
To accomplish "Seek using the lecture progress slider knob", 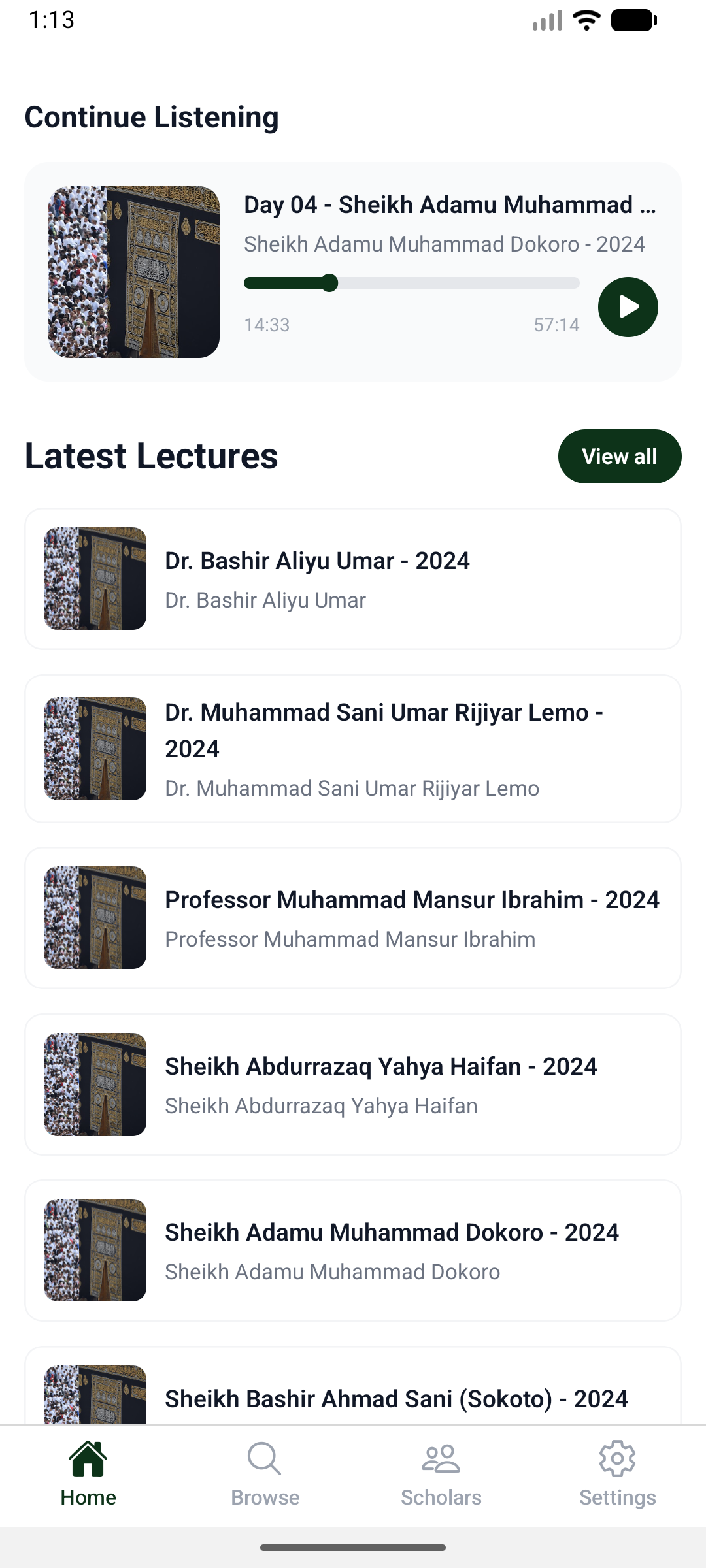I will (330, 283).
